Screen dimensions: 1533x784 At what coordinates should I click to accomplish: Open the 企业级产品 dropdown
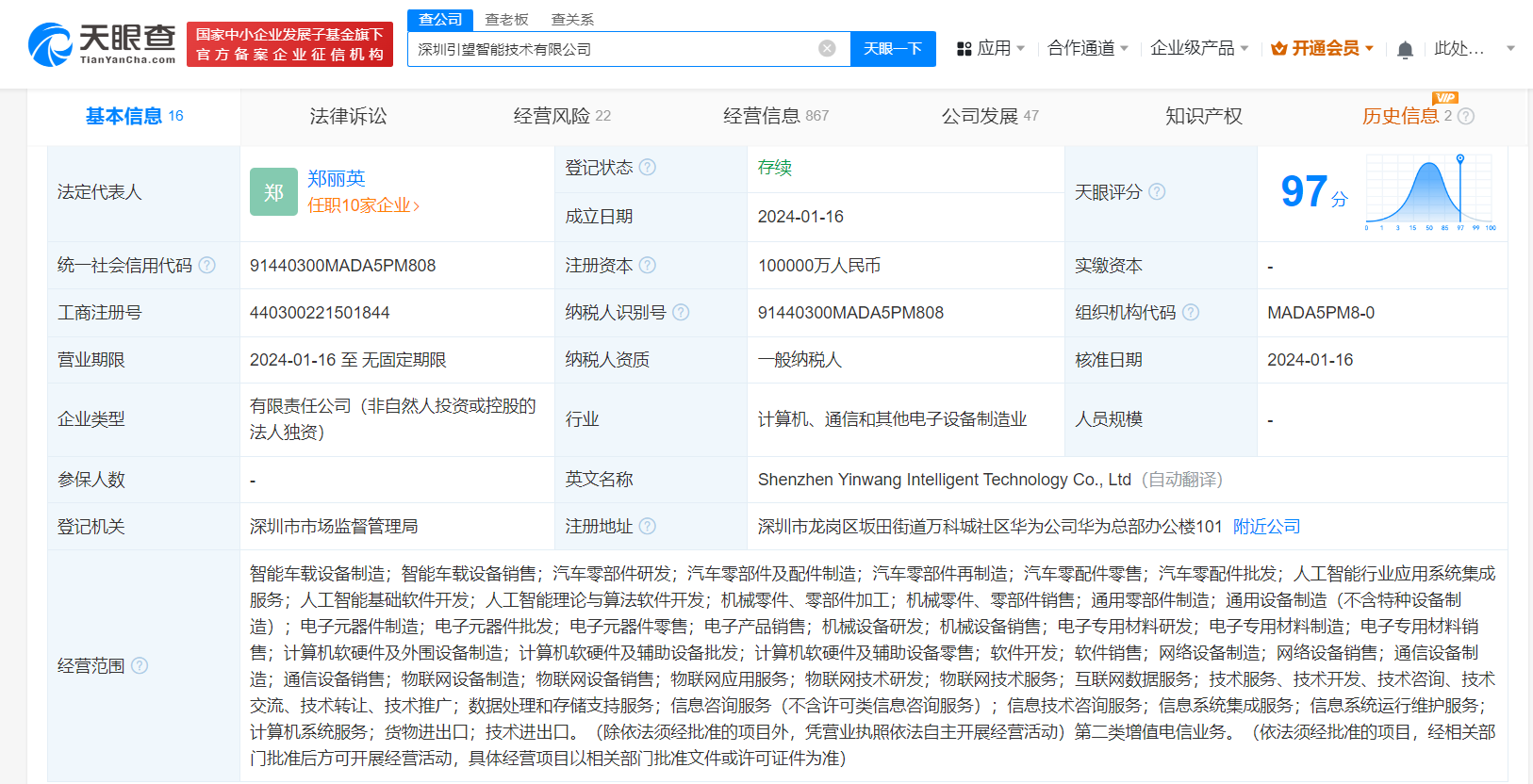1198,48
